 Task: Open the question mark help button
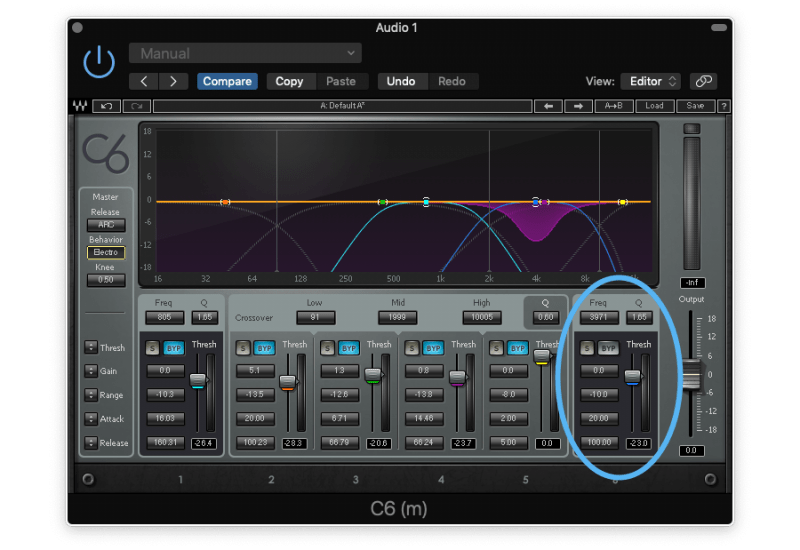[x=723, y=106]
